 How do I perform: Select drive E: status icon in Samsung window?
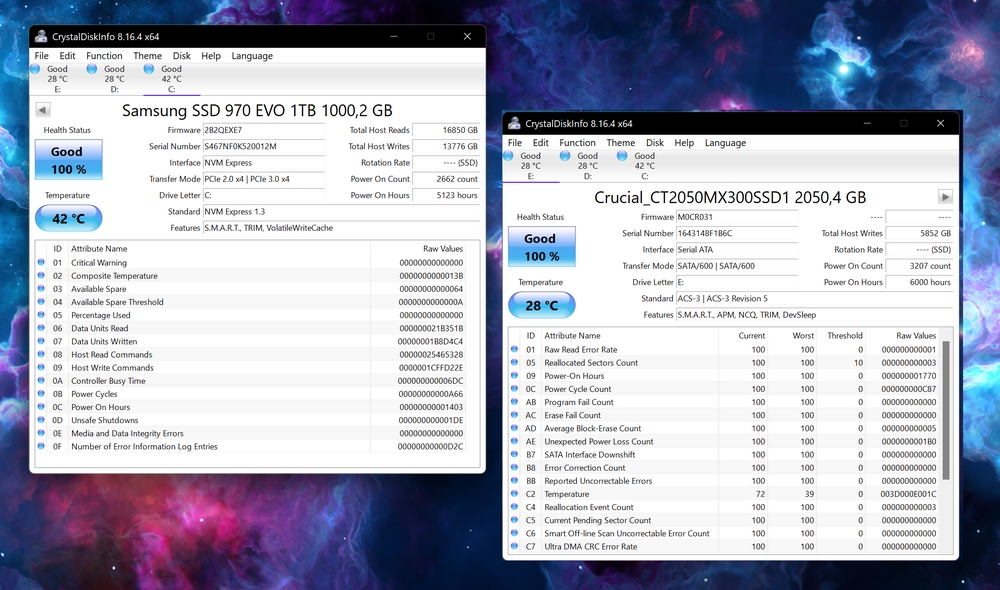pos(35,69)
